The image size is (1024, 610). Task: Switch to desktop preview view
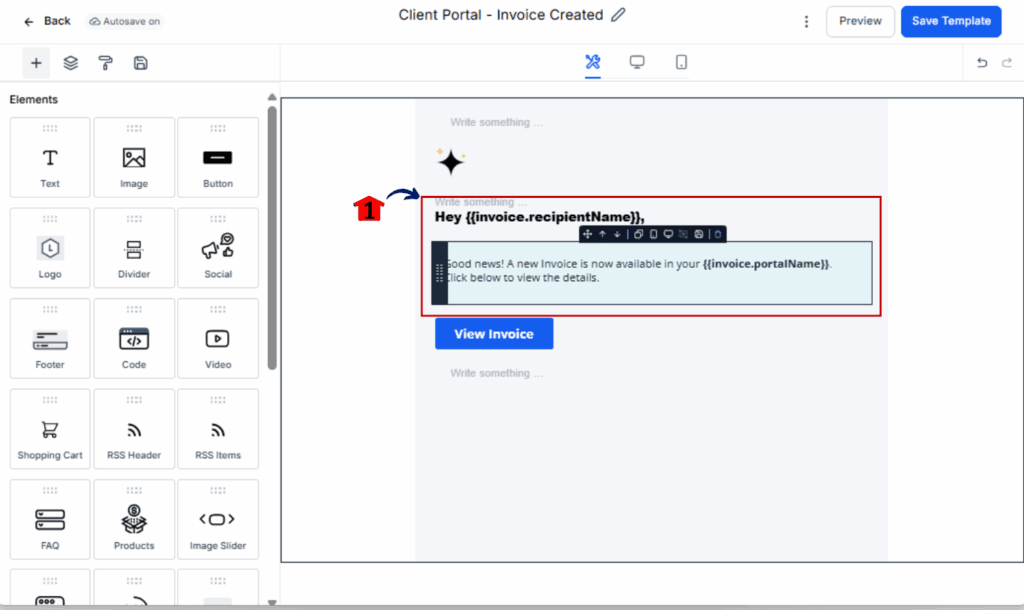coord(637,62)
